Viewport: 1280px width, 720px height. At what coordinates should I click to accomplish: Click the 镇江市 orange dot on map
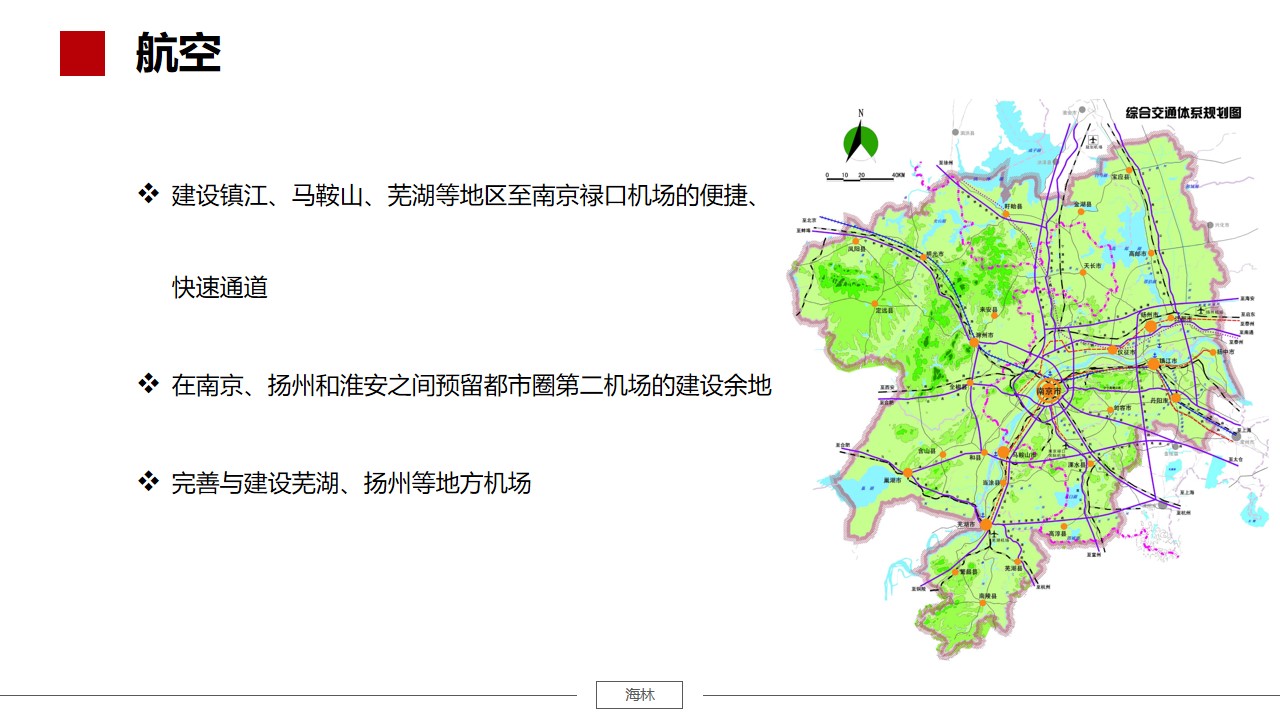pos(1153,364)
